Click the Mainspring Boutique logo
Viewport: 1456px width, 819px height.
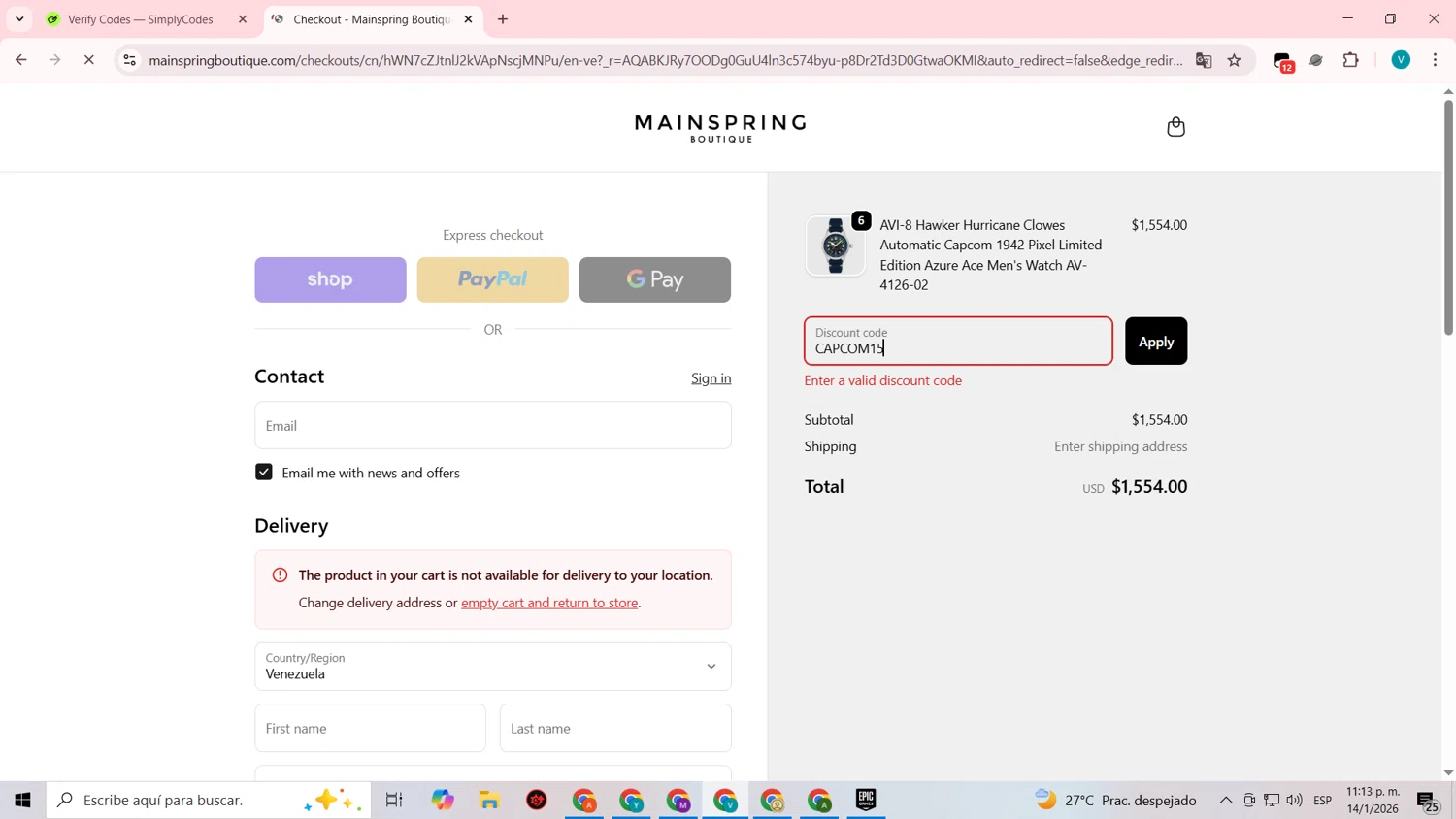tap(720, 128)
